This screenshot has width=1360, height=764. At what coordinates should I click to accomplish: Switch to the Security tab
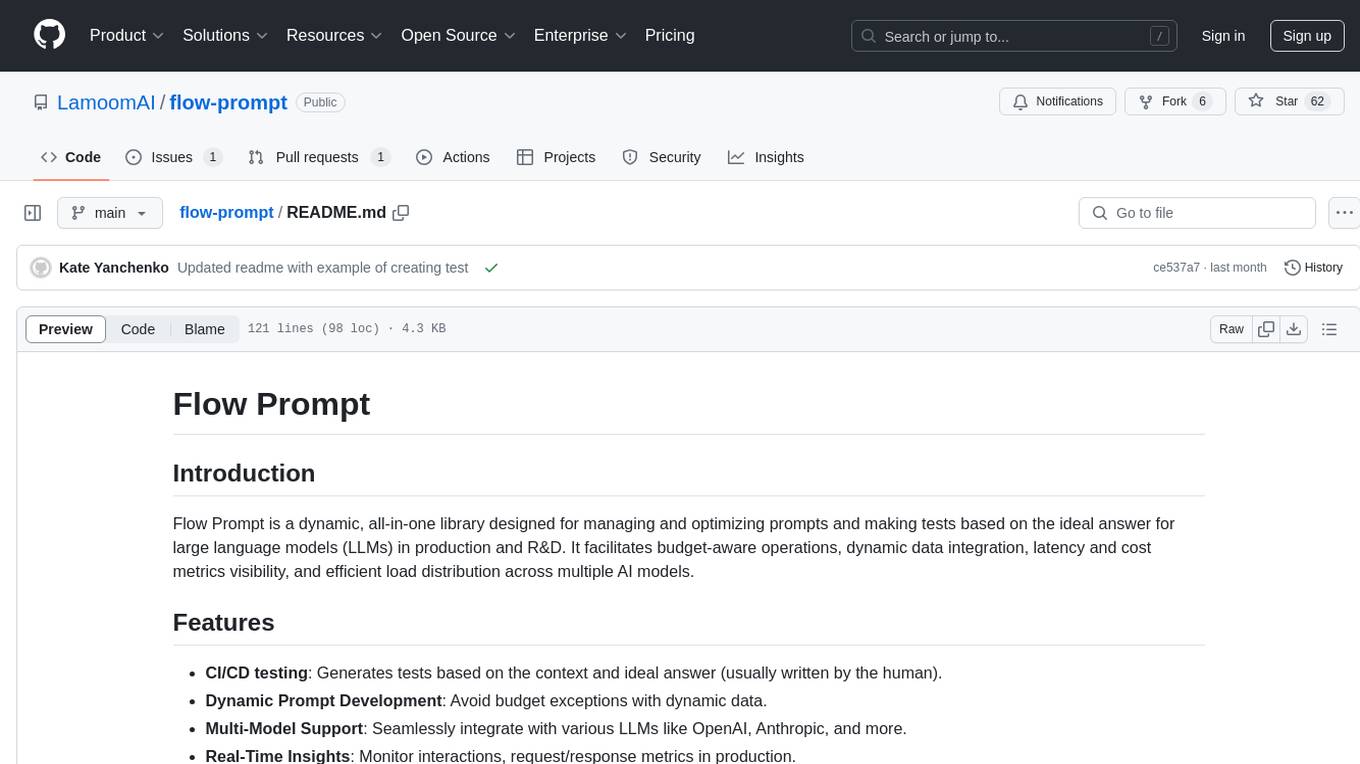pyautogui.click(x=661, y=157)
